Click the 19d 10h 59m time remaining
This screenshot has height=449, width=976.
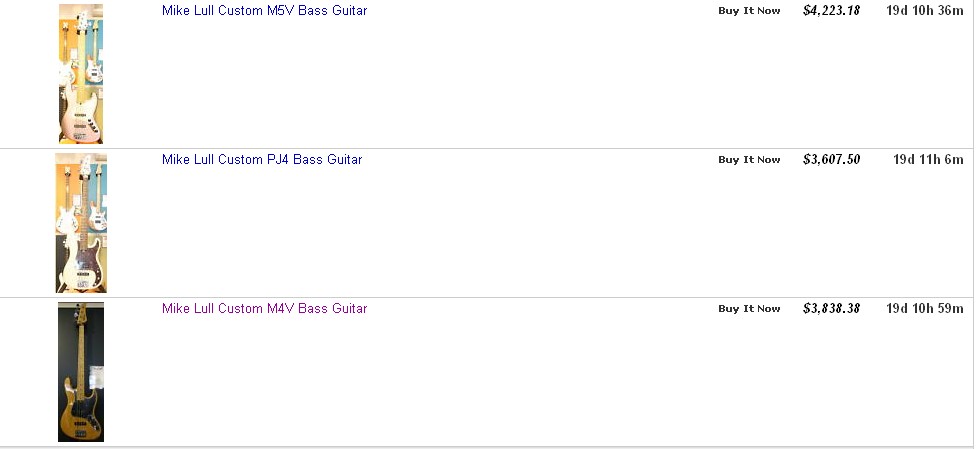pyautogui.click(x=925, y=308)
